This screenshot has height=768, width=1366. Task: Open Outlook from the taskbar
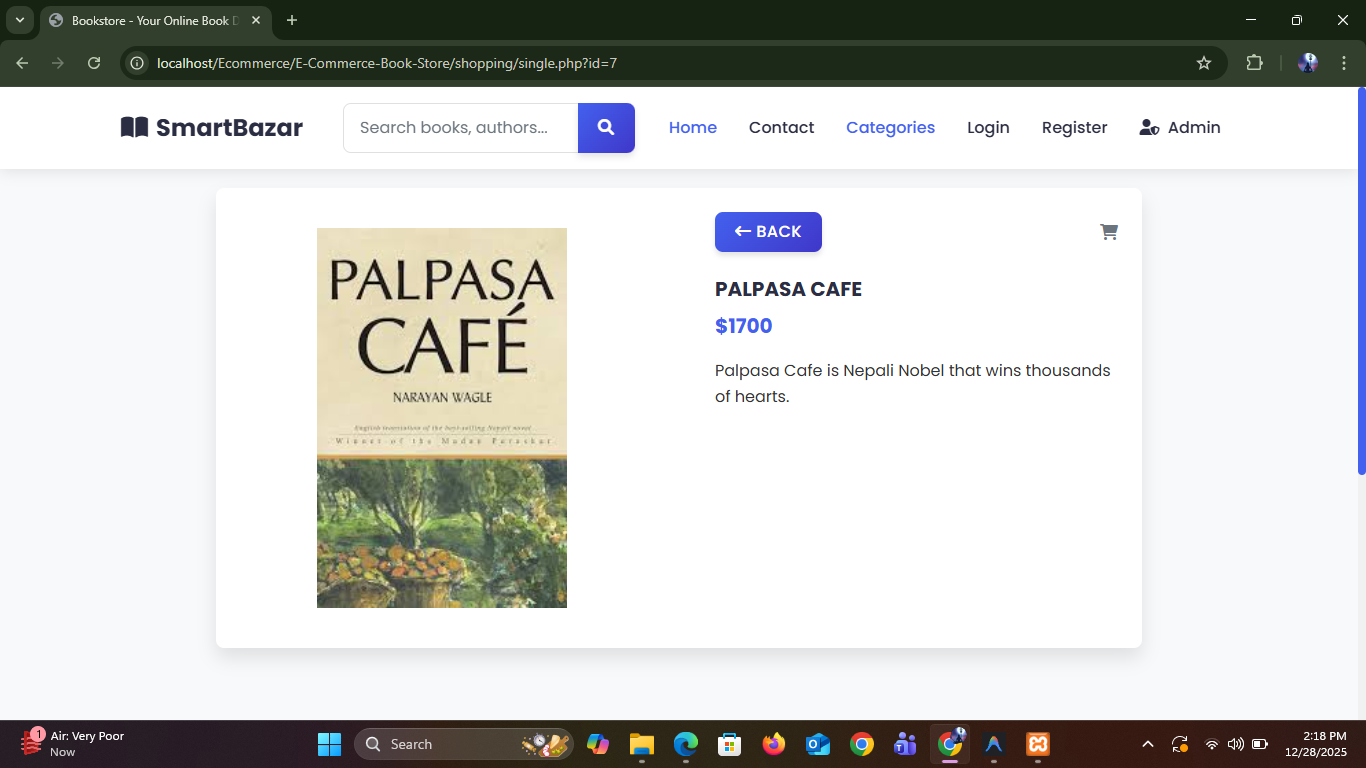[817, 744]
